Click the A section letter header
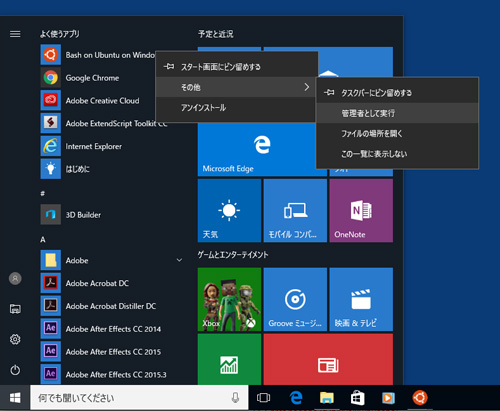 43,239
